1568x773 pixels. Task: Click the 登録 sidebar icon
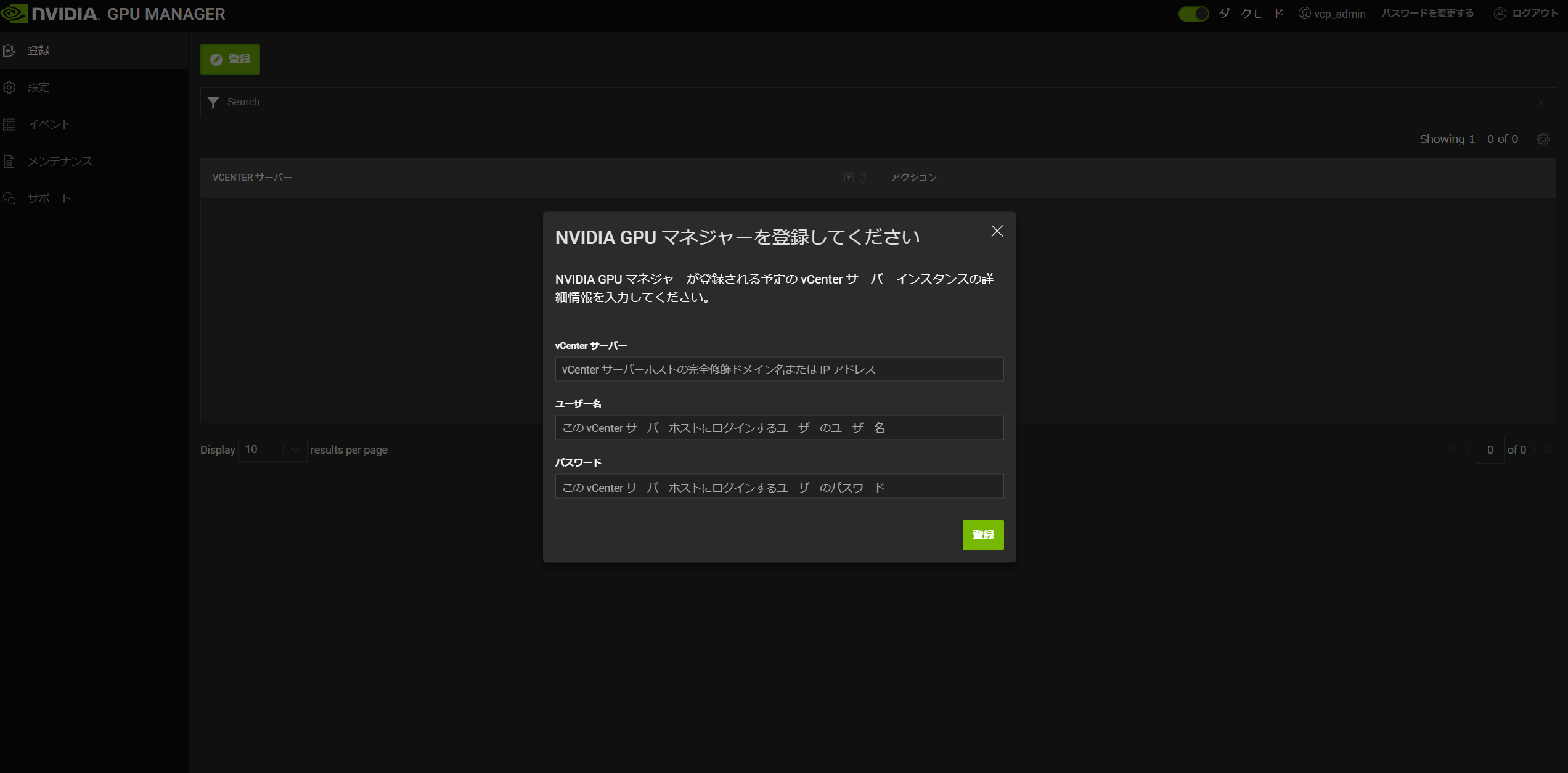click(9, 51)
